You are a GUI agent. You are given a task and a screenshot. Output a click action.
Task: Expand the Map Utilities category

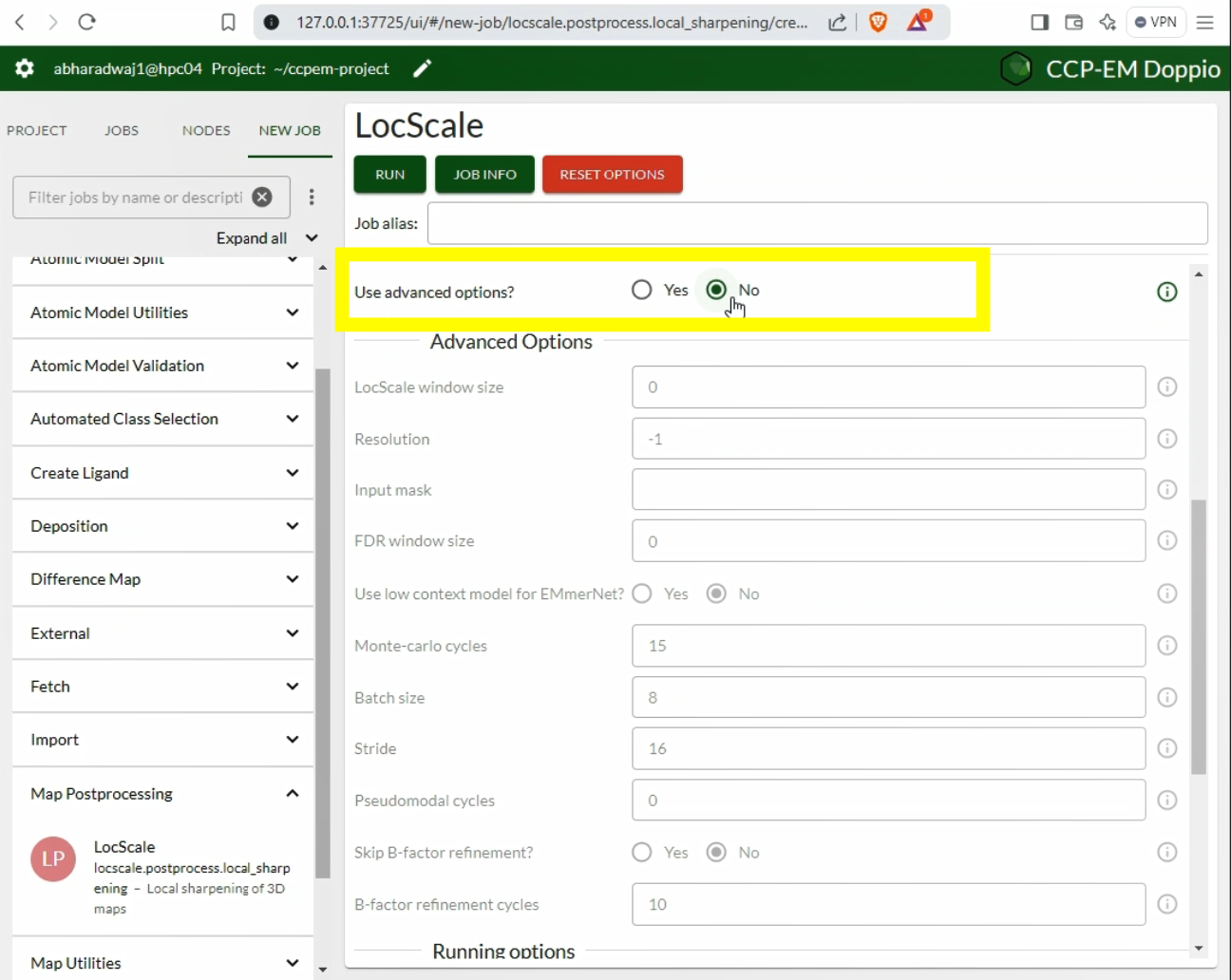162,963
